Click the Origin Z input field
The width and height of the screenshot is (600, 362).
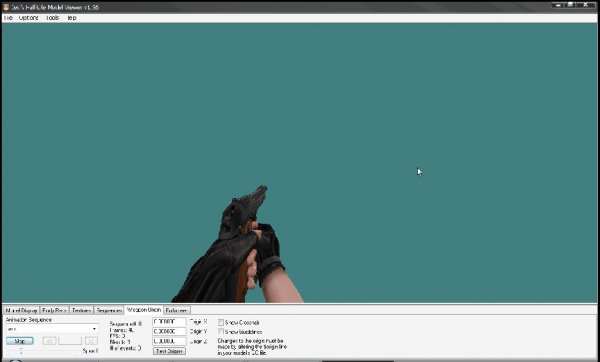pos(169,341)
